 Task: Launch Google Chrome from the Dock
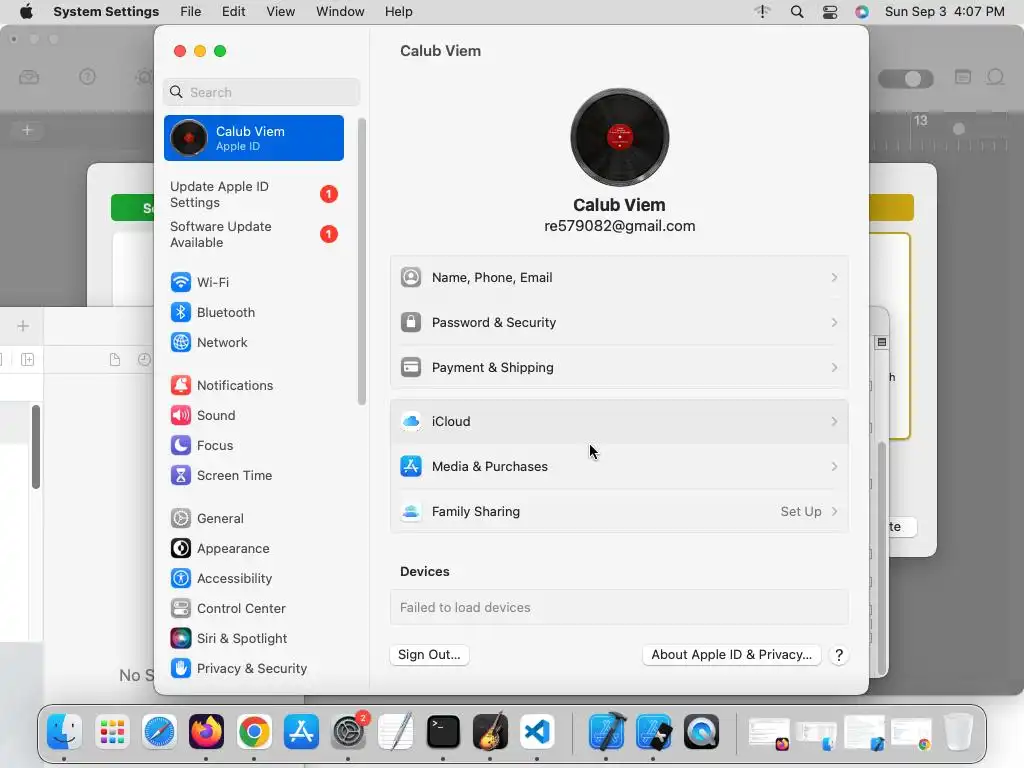pyautogui.click(x=254, y=731)
